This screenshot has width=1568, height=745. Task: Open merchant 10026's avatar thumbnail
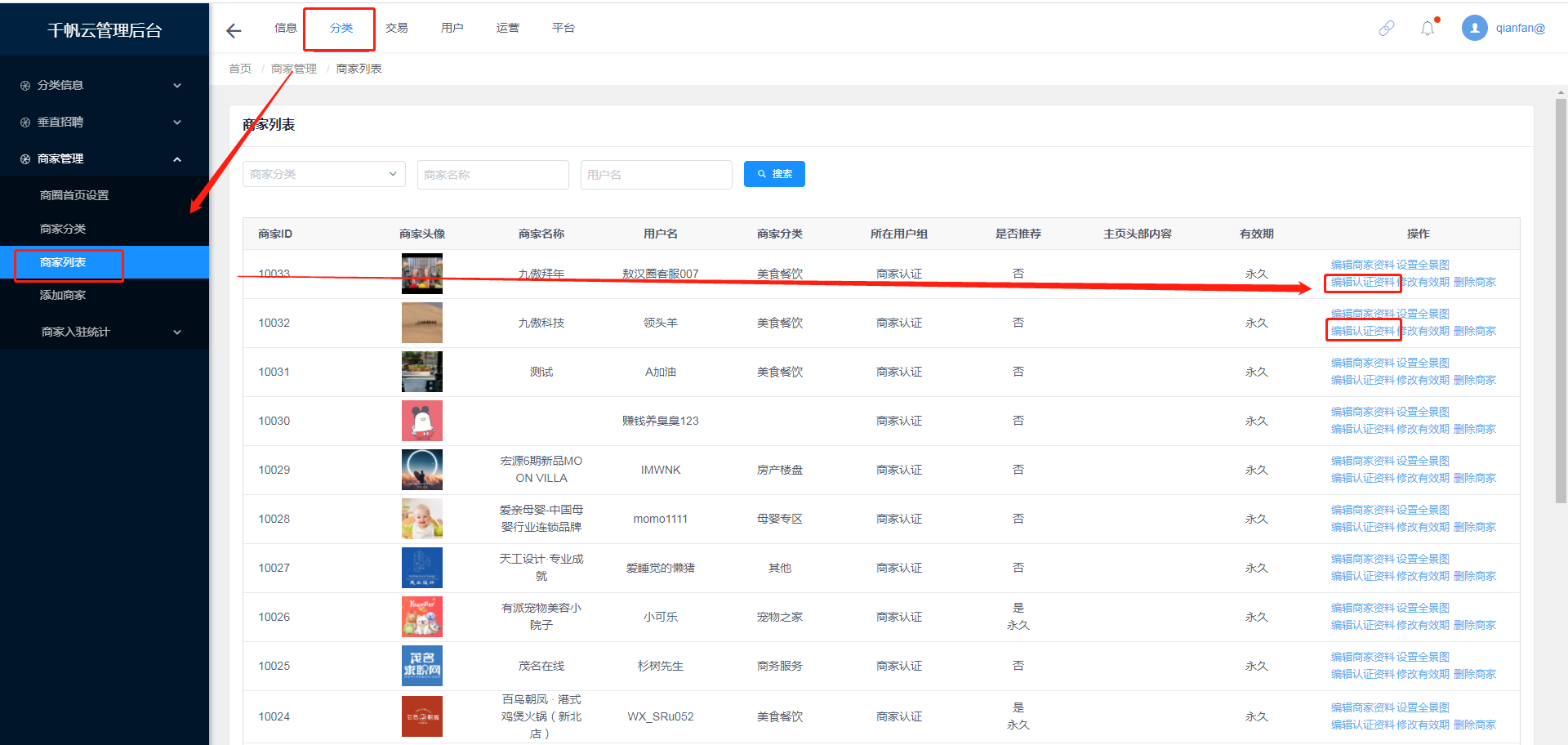[x=422, y=617]
